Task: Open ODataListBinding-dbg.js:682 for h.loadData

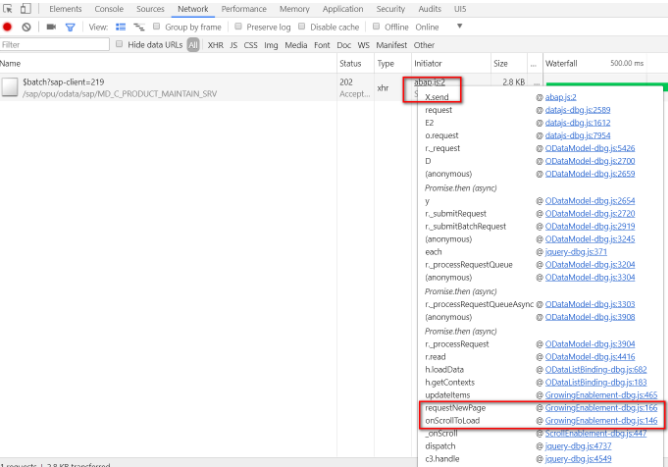Action: click(596, 369)
